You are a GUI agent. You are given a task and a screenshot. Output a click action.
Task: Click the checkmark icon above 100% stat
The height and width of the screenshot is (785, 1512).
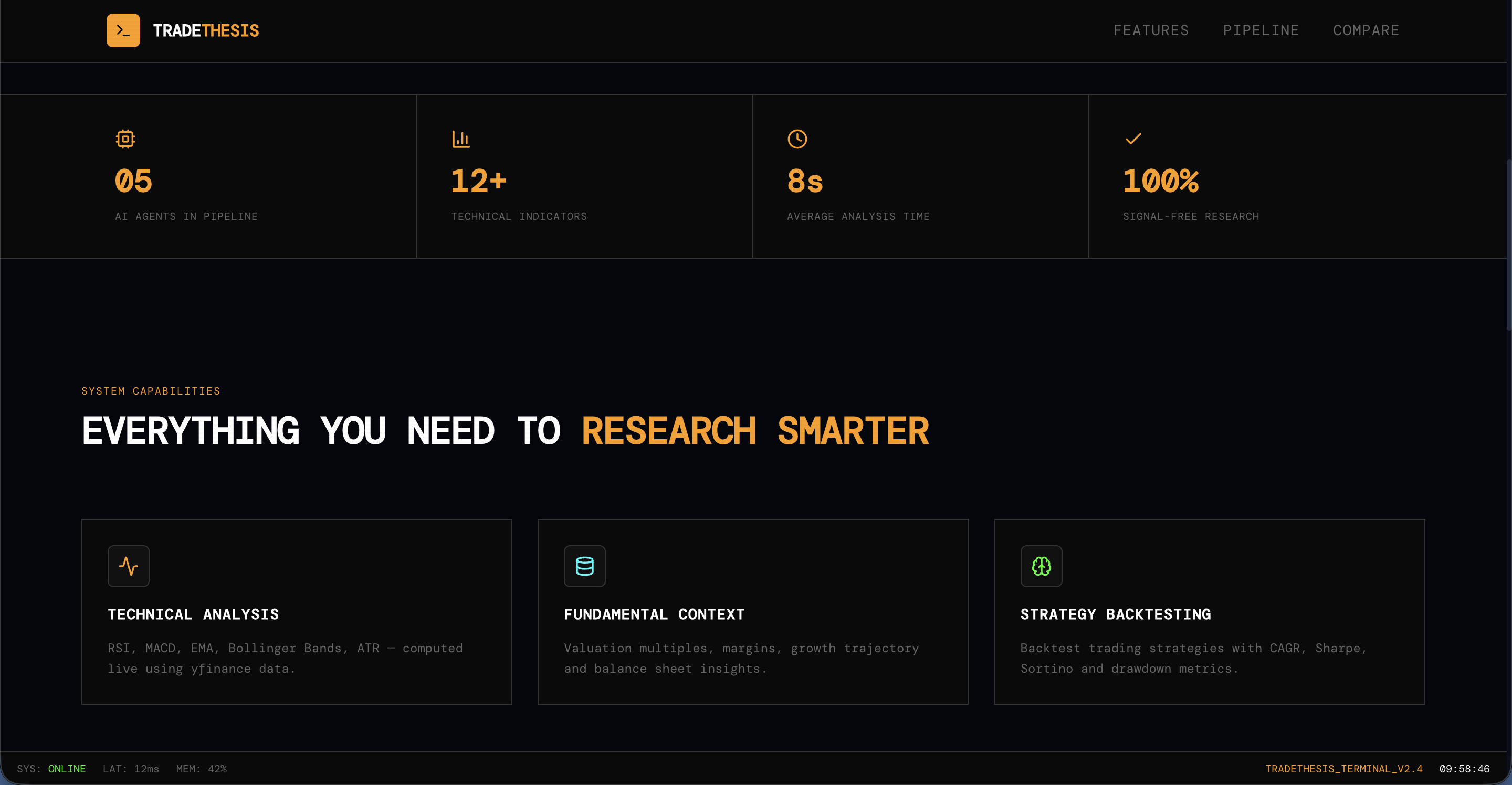click(1132, 139)
